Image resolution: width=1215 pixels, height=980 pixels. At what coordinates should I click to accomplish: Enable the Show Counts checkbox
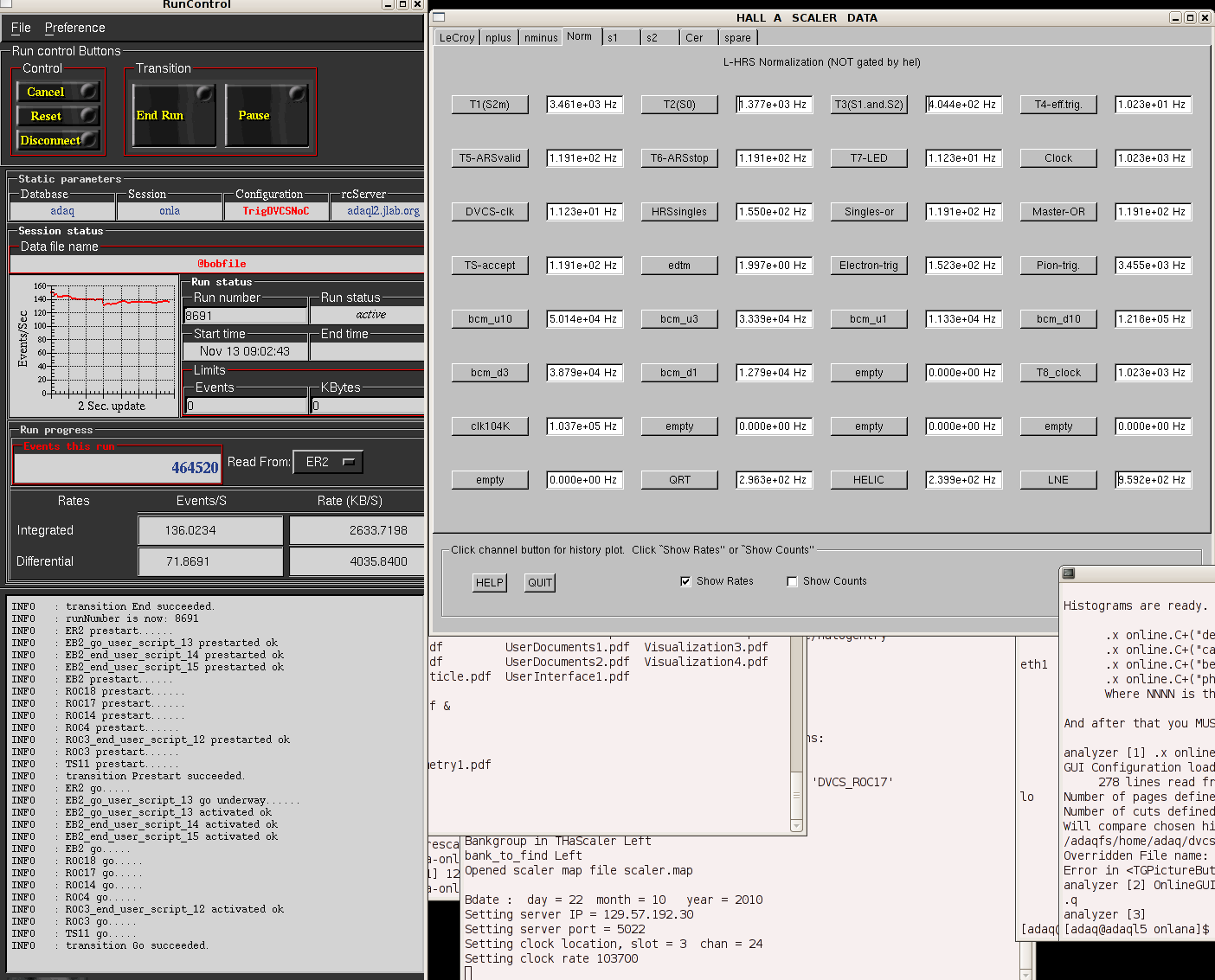[x=792, y=581]
